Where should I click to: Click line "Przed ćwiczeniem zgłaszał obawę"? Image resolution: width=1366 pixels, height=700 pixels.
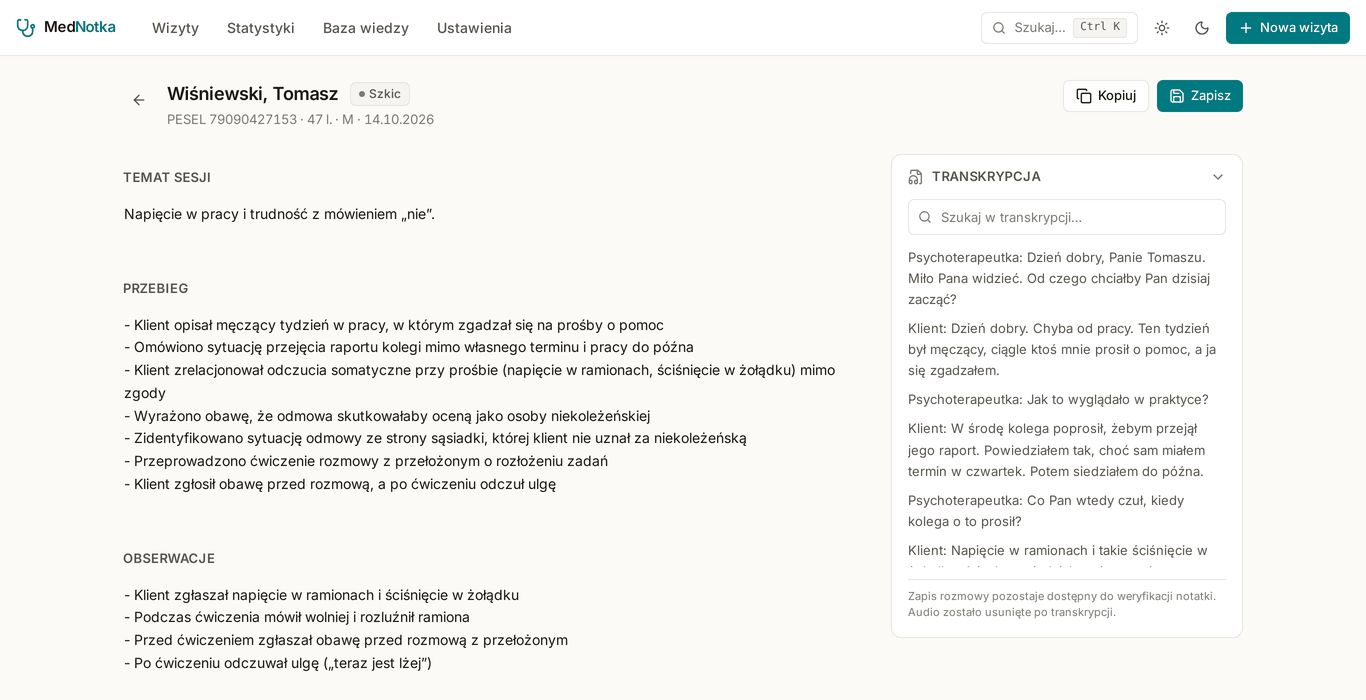tap(346, 640)
